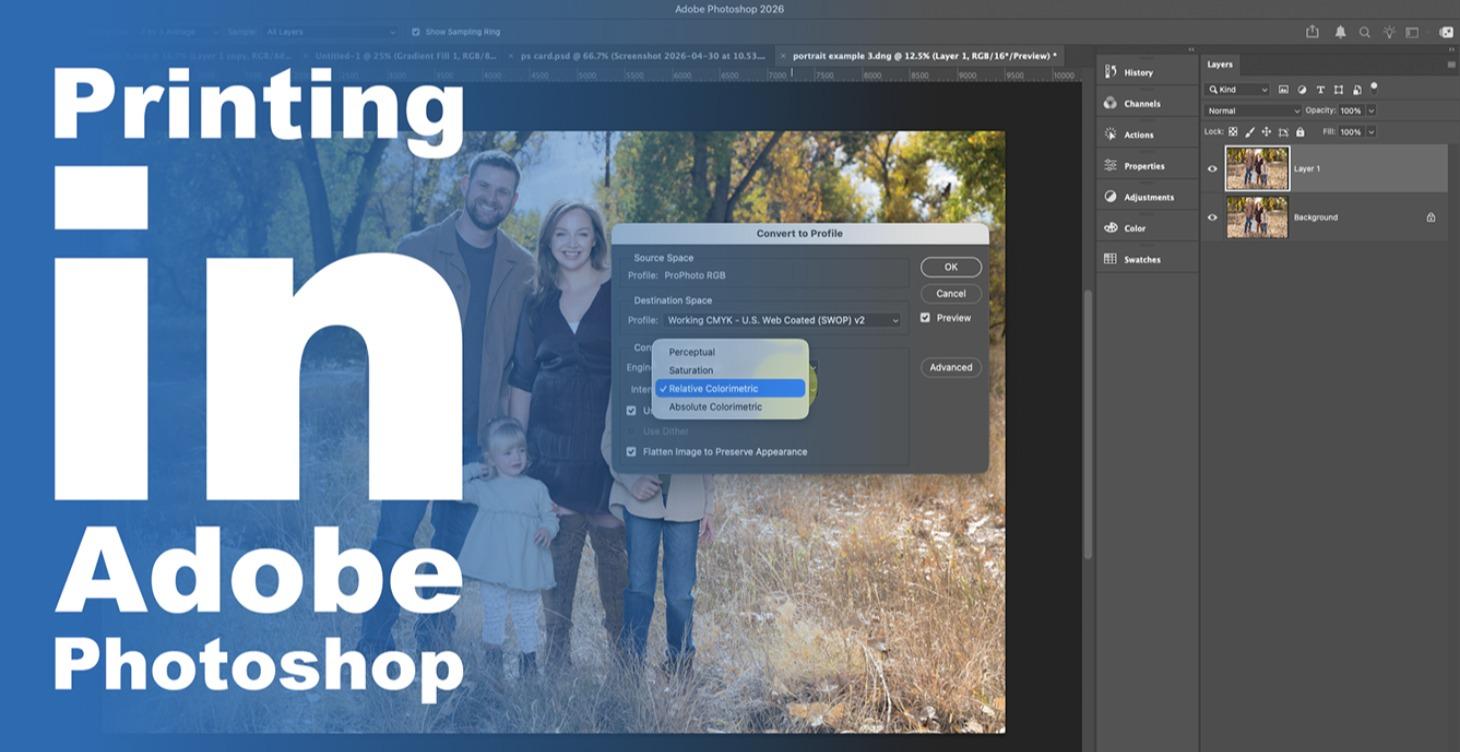
Task: Open notifications bell icon
Action: pos(1340,32)
